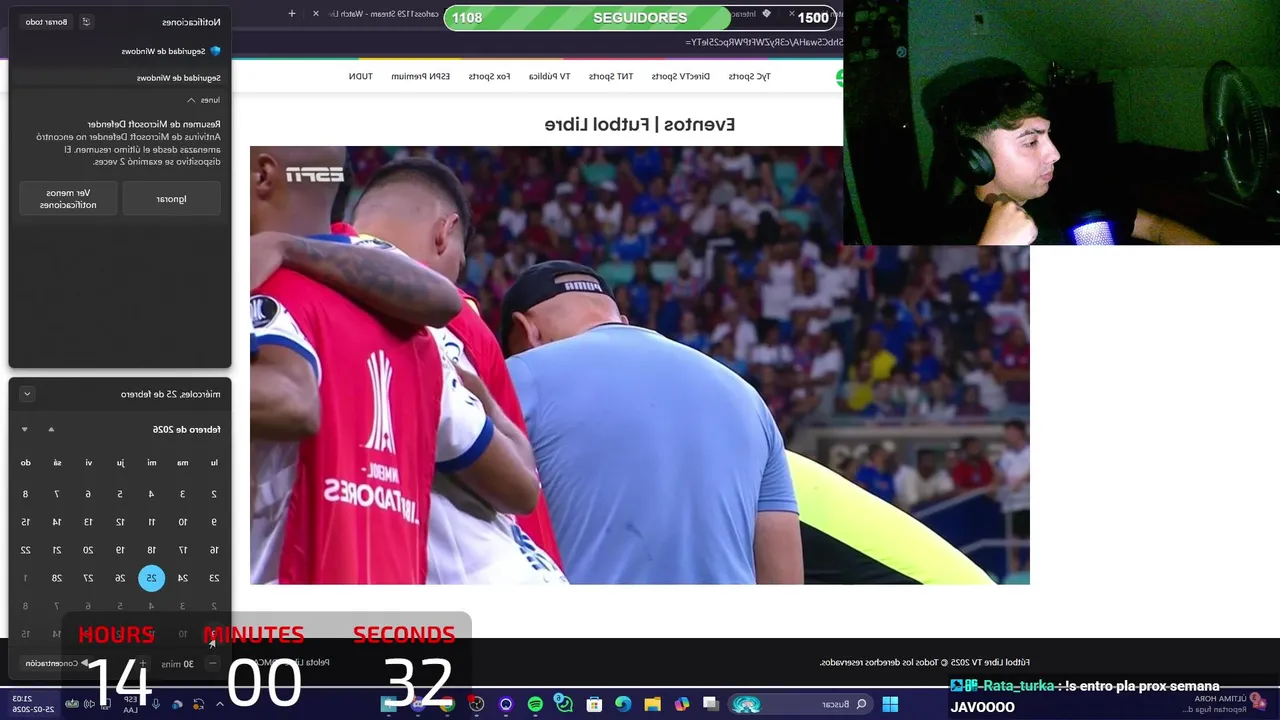The height and width of the screenshot is (720, 1280).
Task: Open OBS Studio from the taskbar
Action: [x=477, y=704]
